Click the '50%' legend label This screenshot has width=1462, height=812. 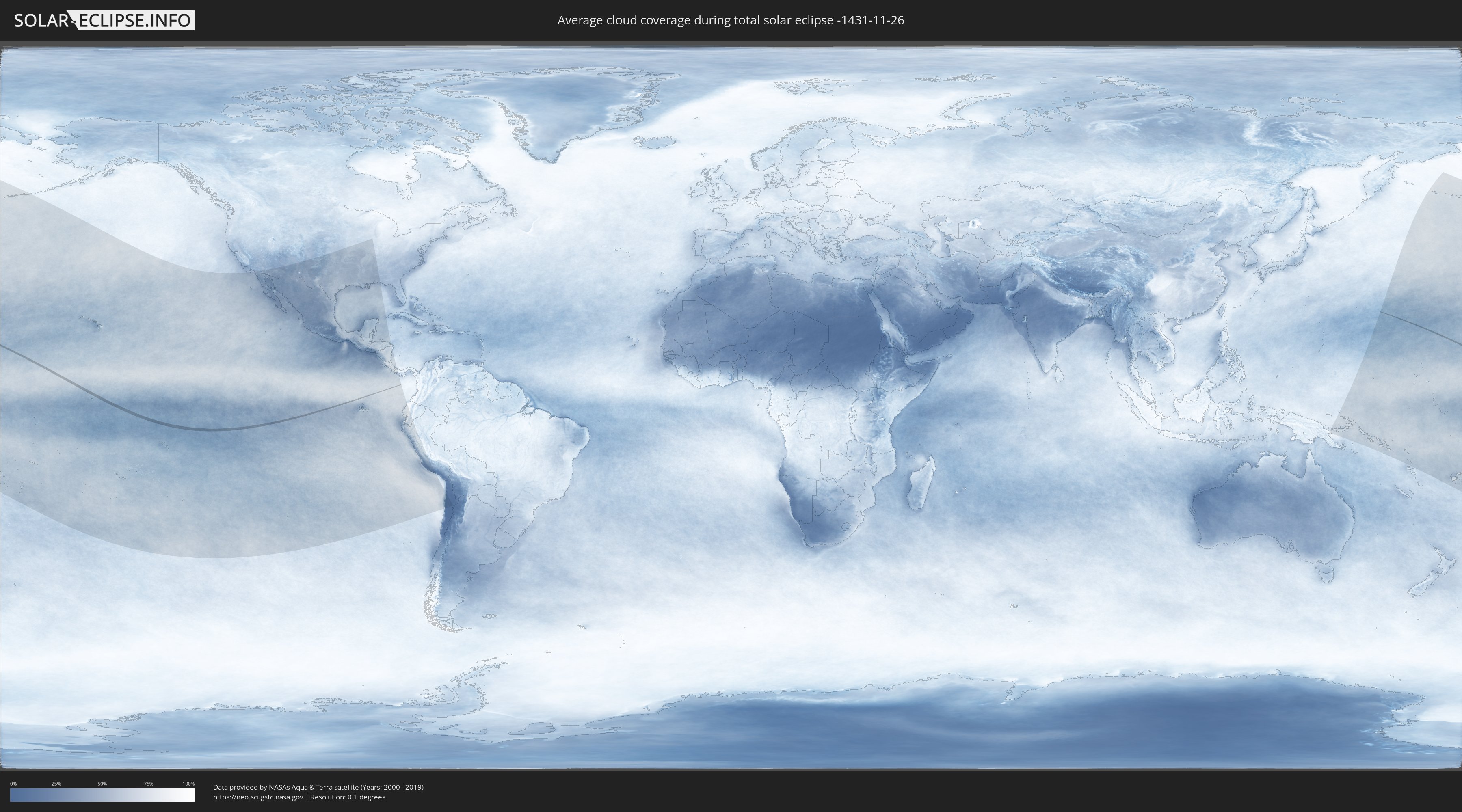[x=102, y=784]
